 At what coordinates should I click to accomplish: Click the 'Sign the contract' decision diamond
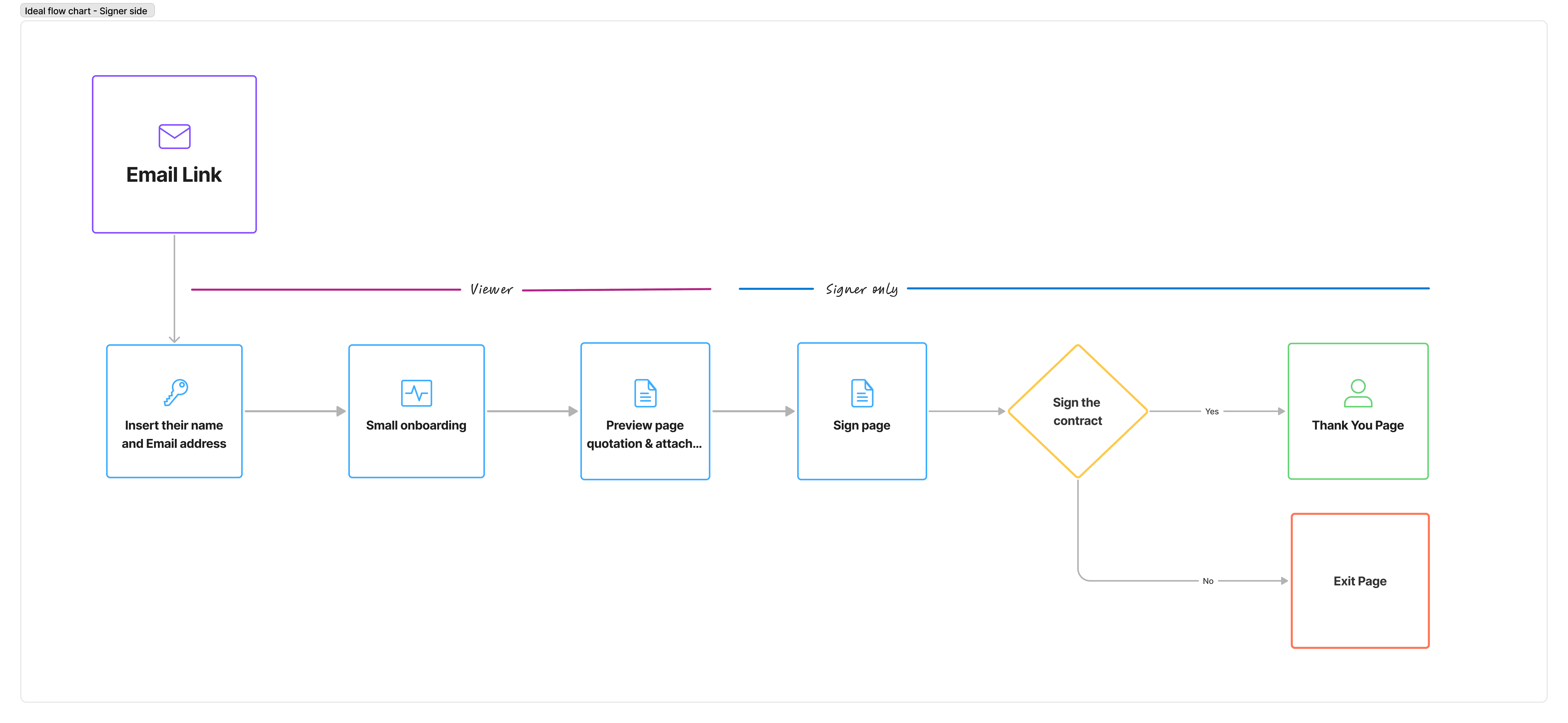pos(1077,412)
